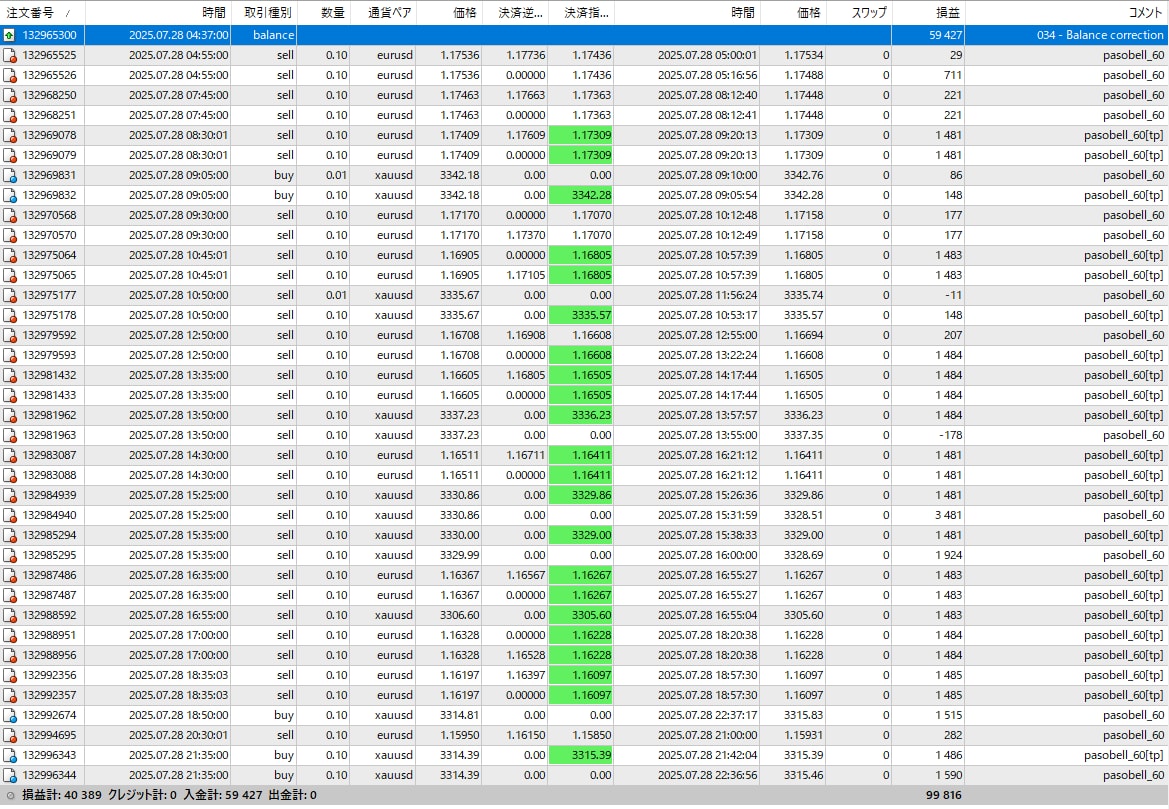The height and width of the screenshot is (809, 1169).
Task: Click the 決済指... column header
Action: pos(582,13)
